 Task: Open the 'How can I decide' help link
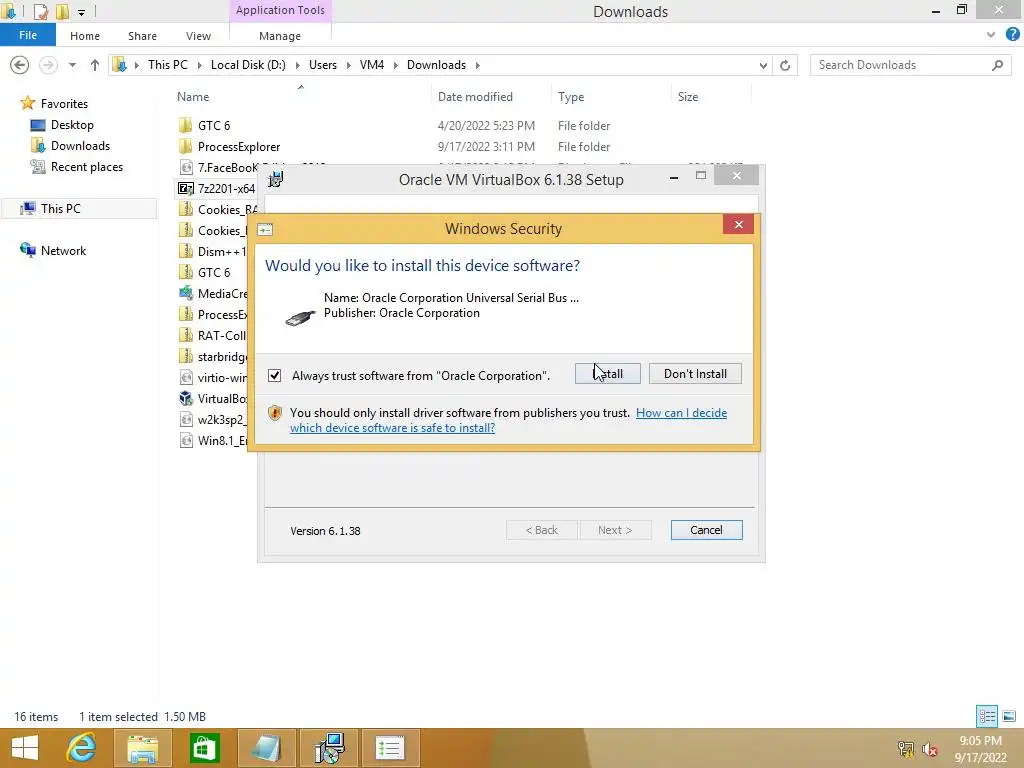681,413
